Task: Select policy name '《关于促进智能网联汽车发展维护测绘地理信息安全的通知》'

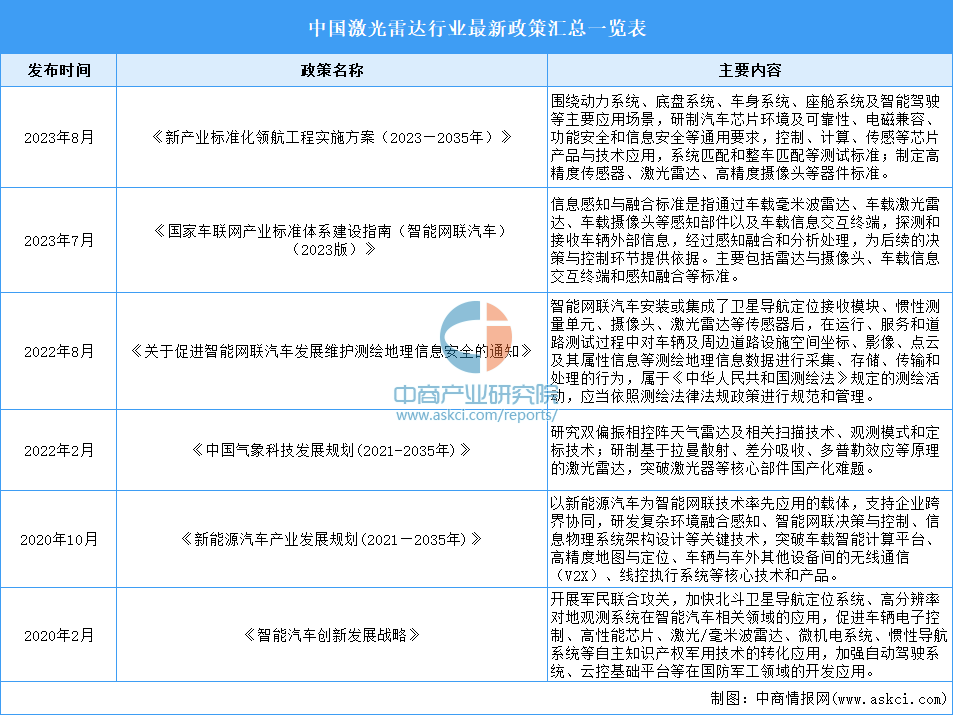Action: coord(332,351)
